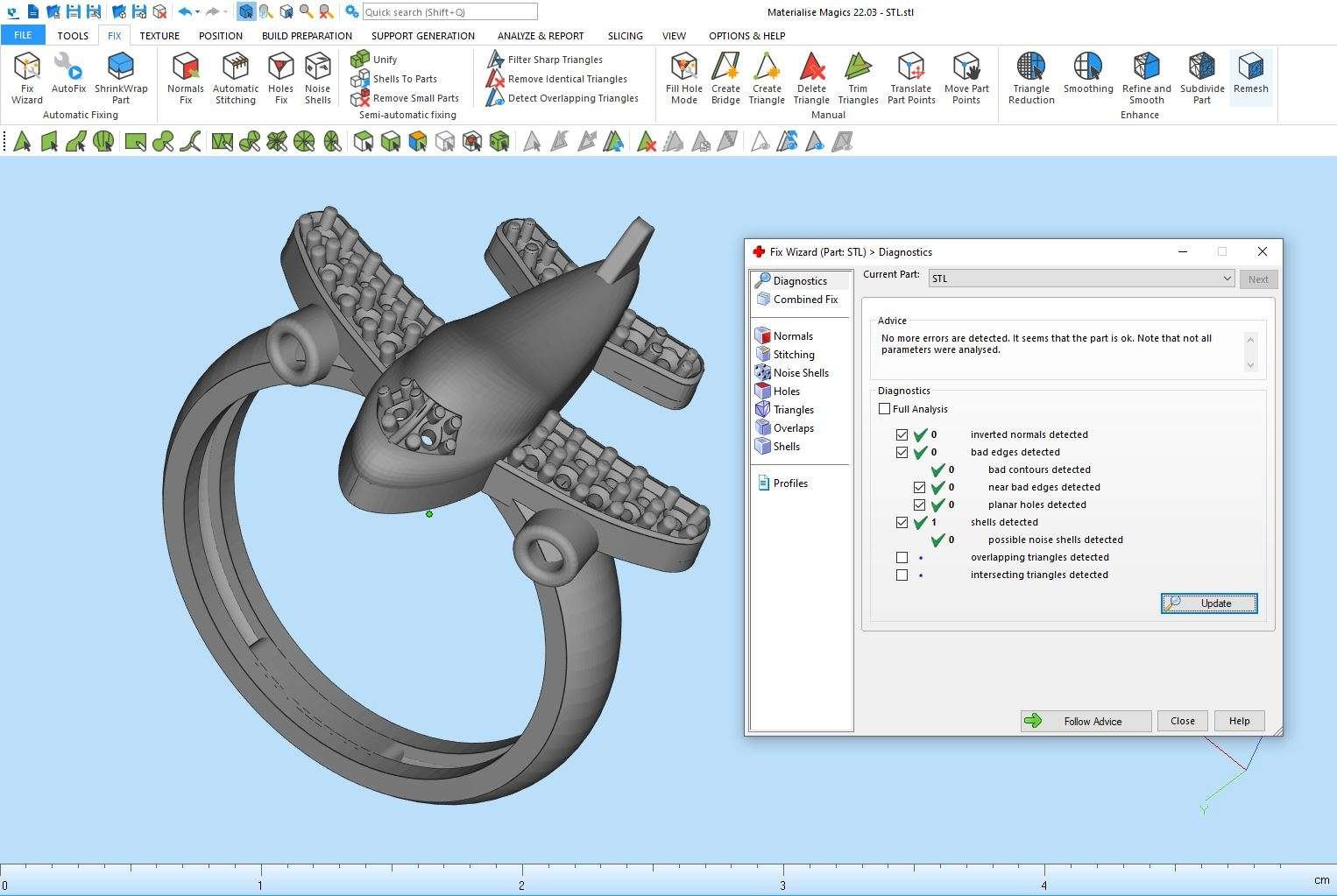
Task: Enable the Full Analysis checkbox
Action: 885,409
